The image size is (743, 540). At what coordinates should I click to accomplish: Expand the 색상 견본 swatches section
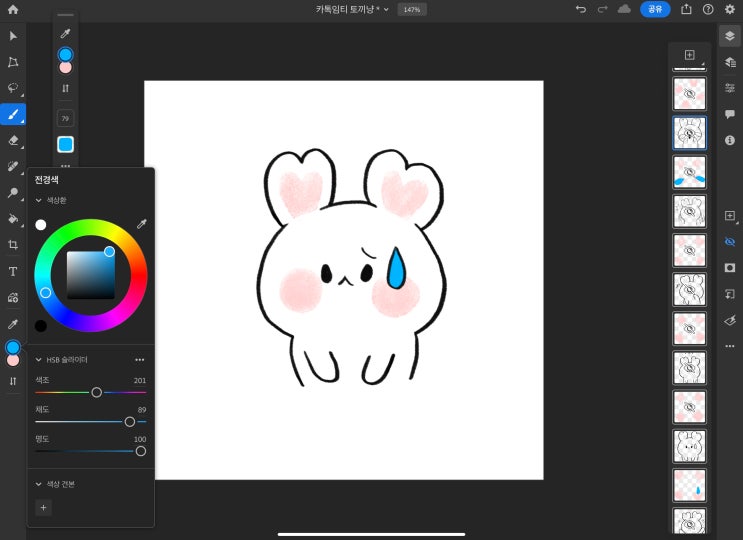(x=39, y=484)
